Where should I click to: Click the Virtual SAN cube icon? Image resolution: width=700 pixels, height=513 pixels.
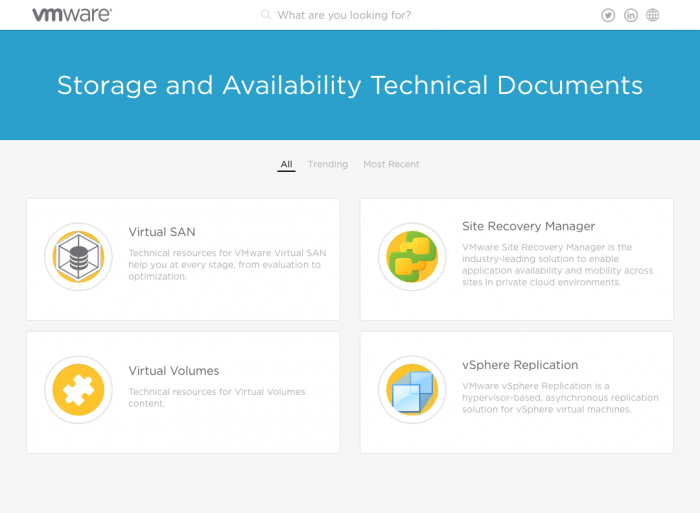pyautogui.click(x=79, y=257)
